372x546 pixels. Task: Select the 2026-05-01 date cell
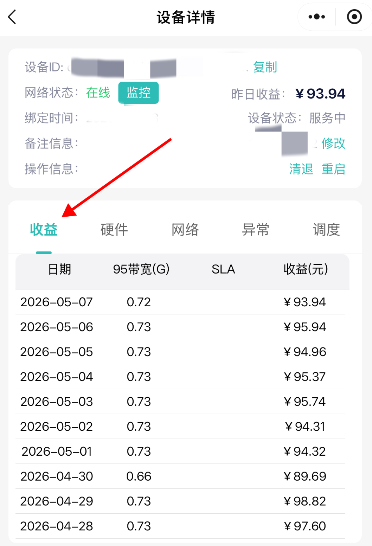pyautogui.click(x=56, y=452)
